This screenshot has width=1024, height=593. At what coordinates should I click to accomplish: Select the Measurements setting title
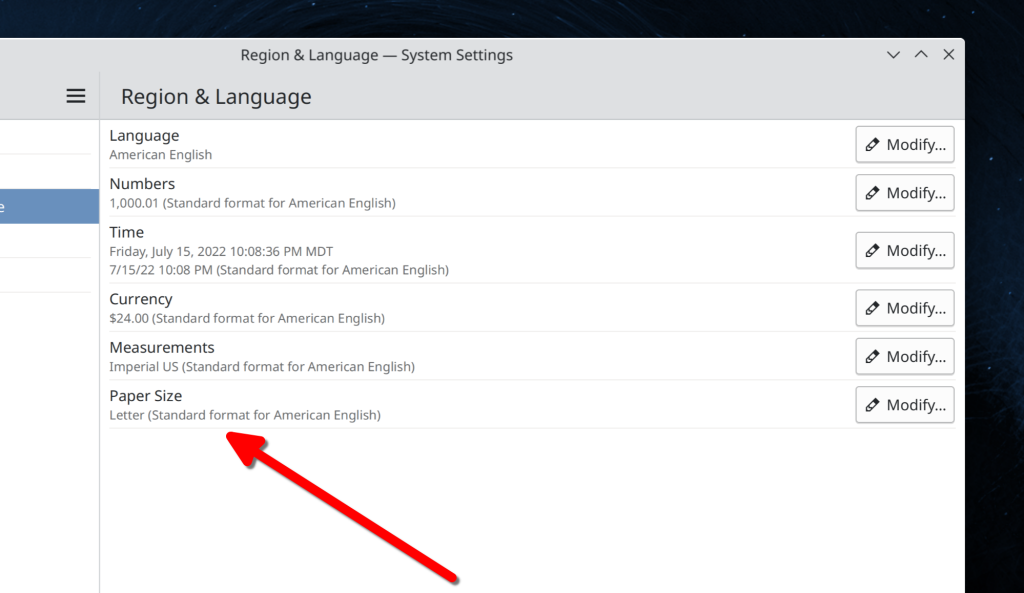pyautogui.click(x=162, y=347)
